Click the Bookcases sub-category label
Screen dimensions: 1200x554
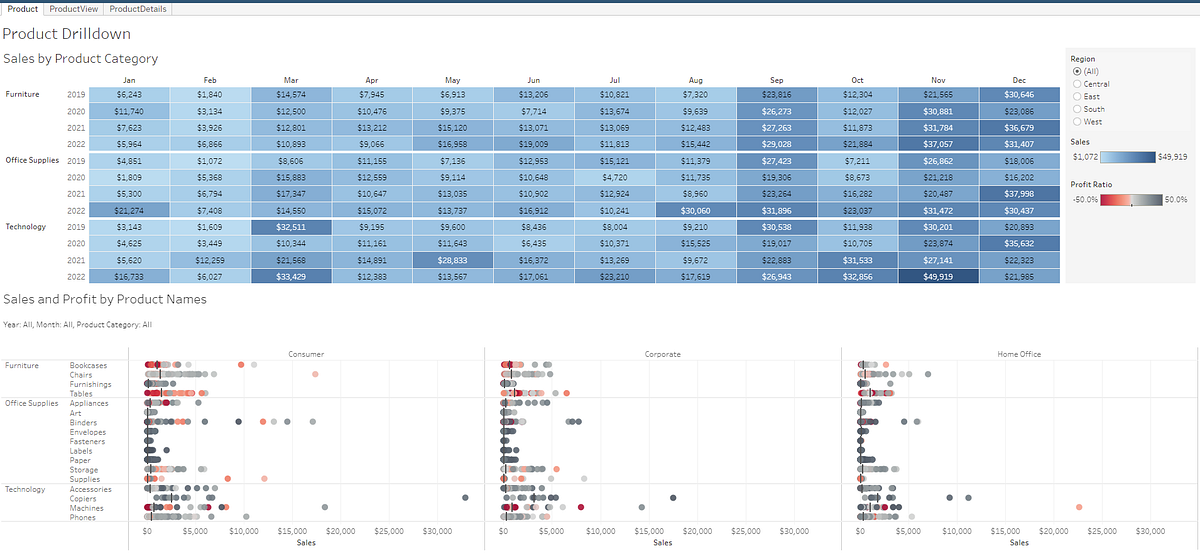click(x=88, y=366)
